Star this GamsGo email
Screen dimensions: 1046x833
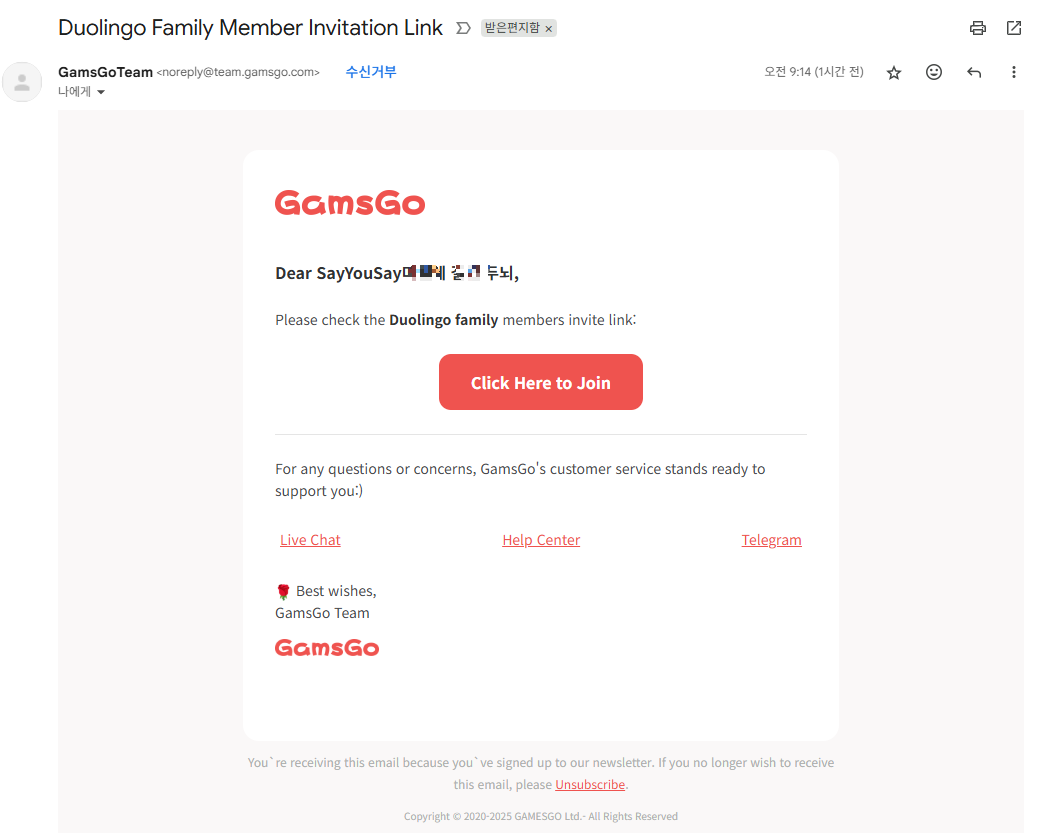pos(894,73)
